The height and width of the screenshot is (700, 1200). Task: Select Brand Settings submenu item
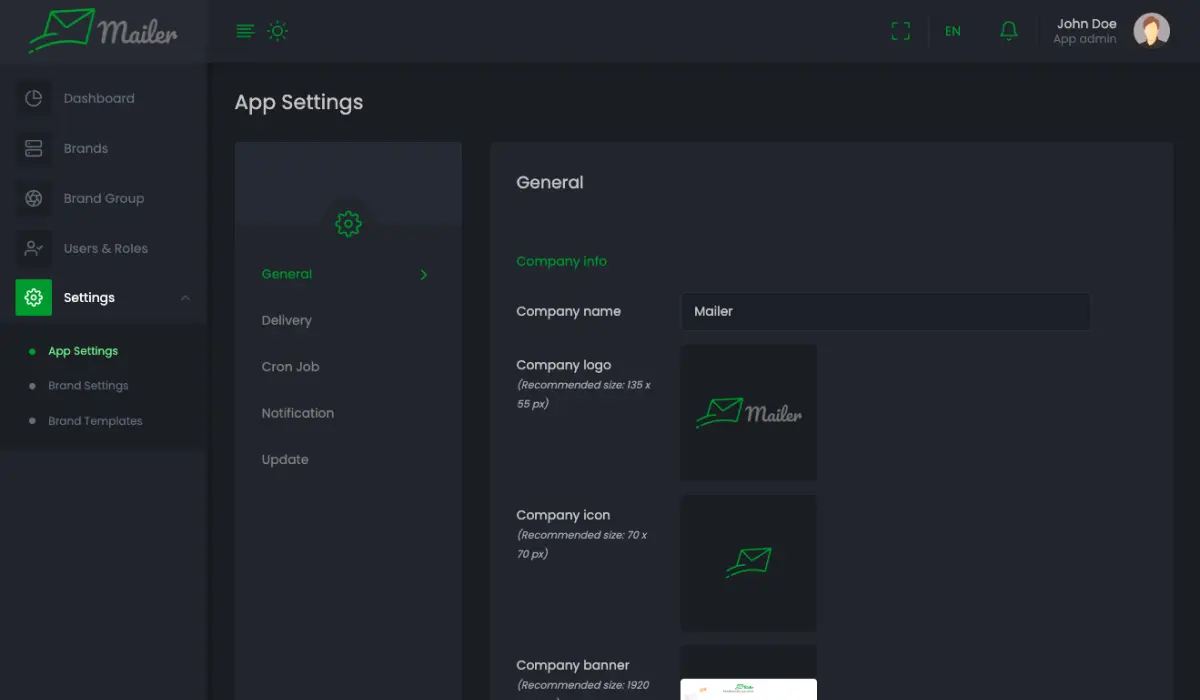[x=88, y=386]
